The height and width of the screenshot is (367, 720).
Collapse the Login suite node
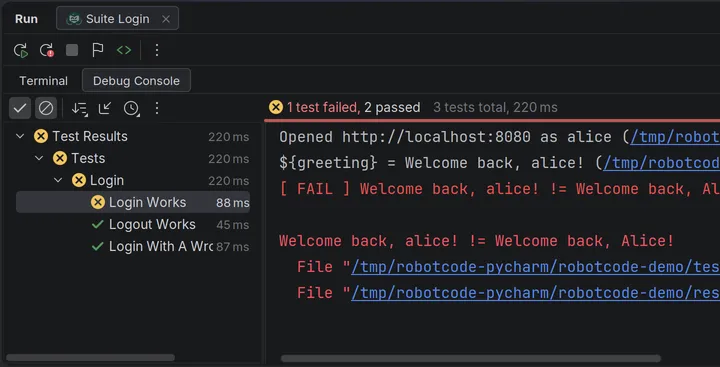point(58,181)
